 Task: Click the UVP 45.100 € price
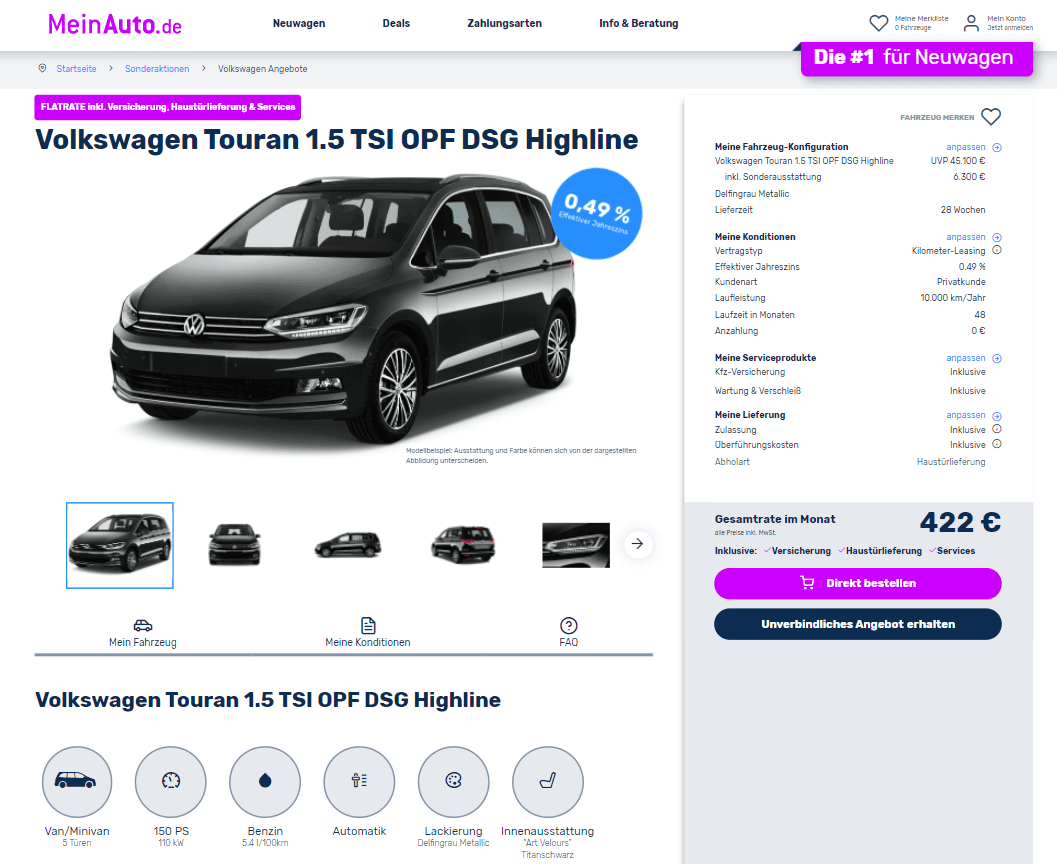tap(958, 161)
